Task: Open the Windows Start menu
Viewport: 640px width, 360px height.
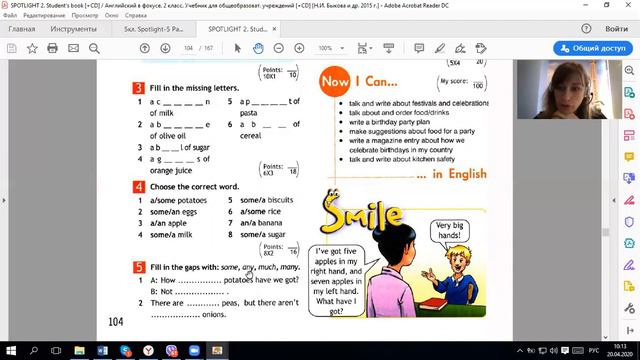Action: point(11,351)
